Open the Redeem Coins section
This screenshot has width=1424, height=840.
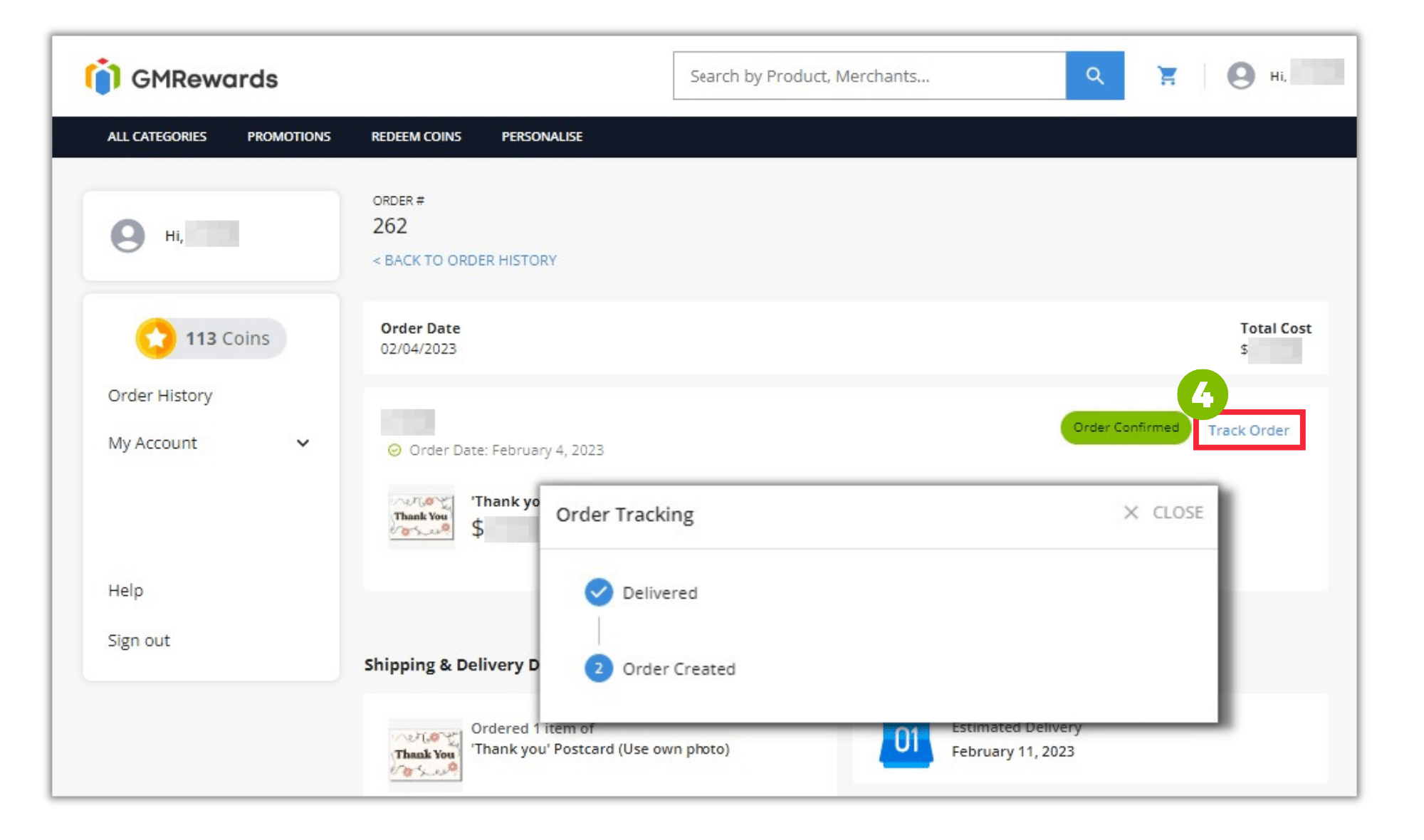click(x=416, y=137)
